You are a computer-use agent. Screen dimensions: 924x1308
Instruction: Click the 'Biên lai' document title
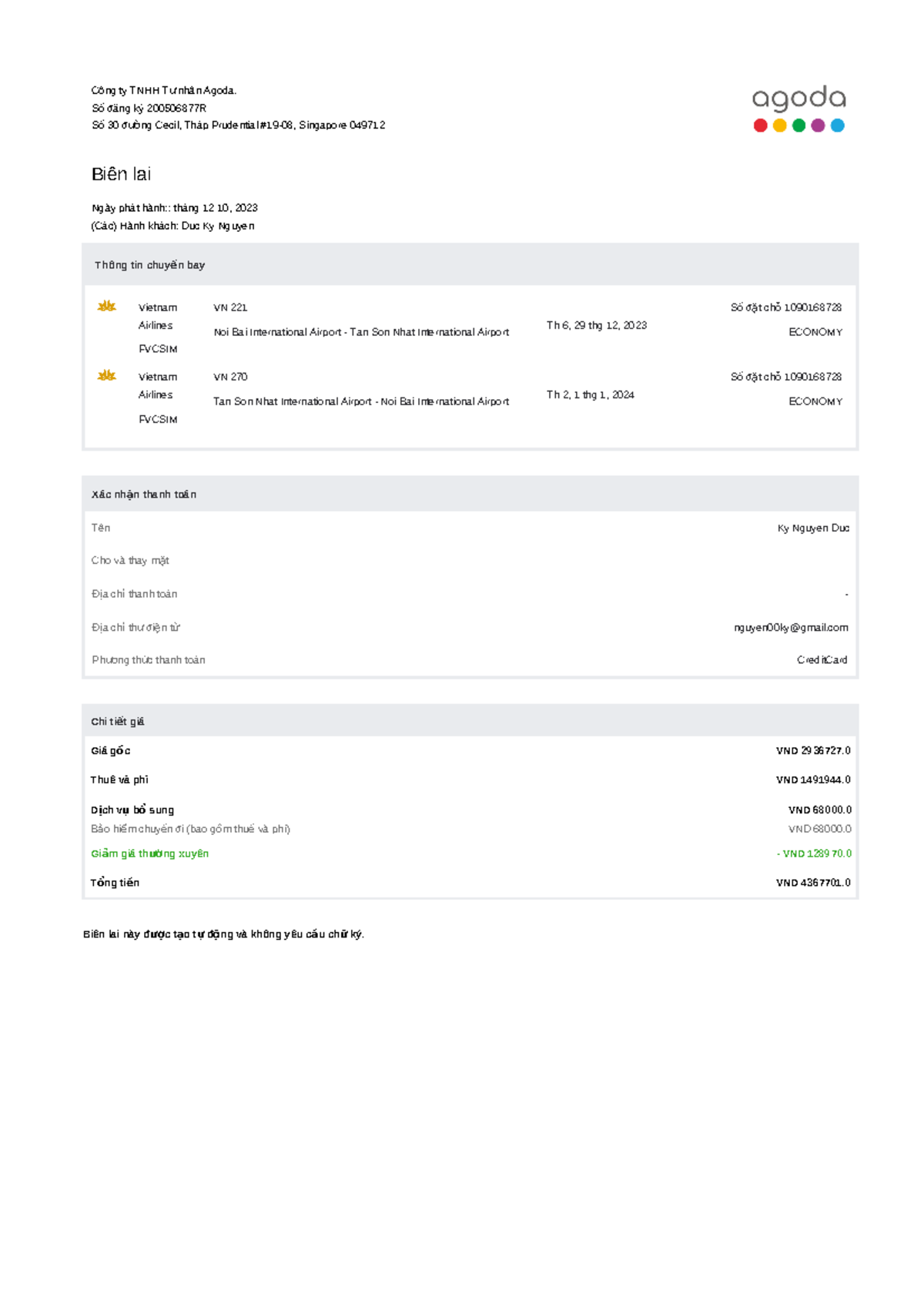121,174
